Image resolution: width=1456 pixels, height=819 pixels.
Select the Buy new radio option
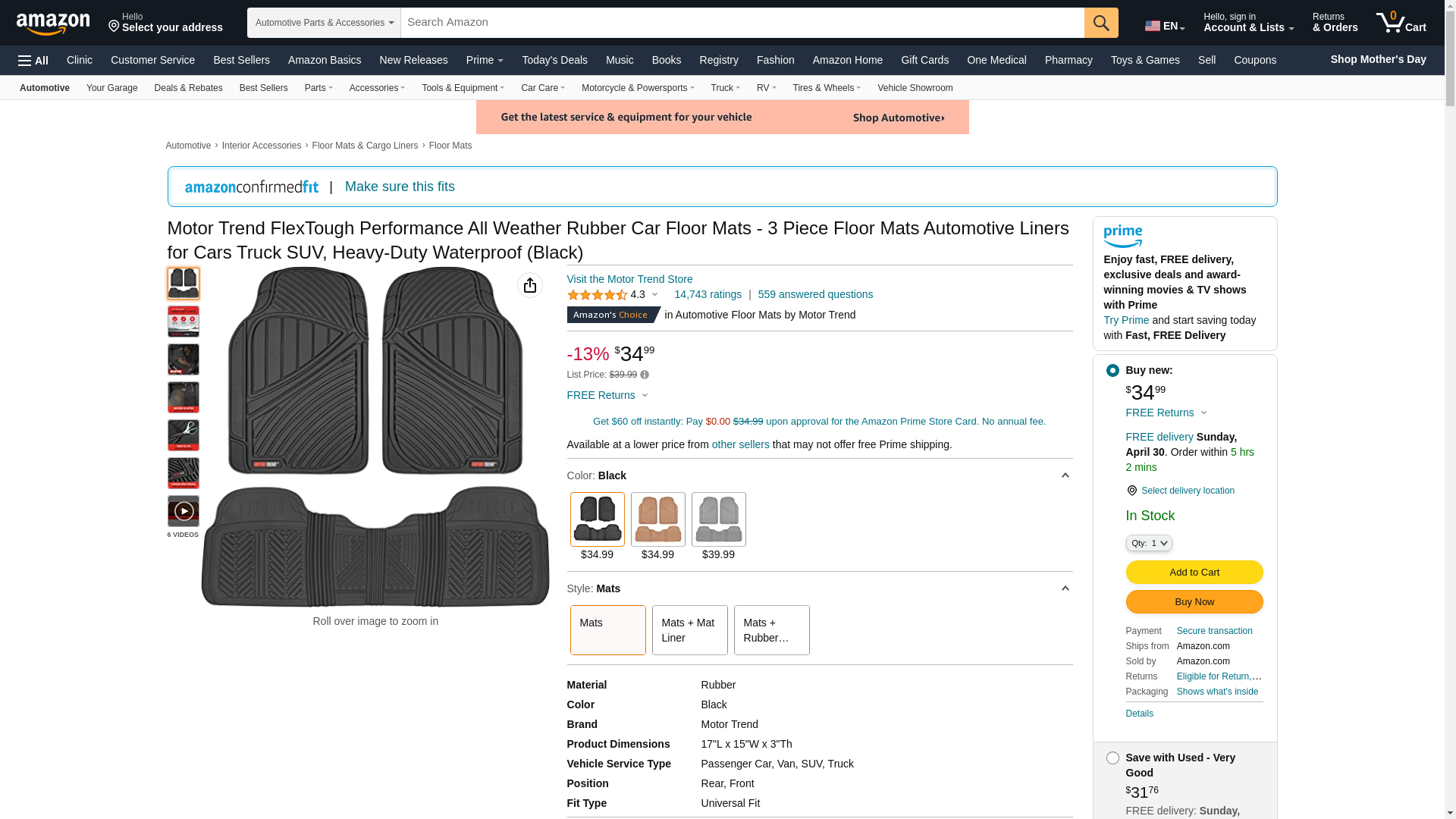click(1112, 371)
